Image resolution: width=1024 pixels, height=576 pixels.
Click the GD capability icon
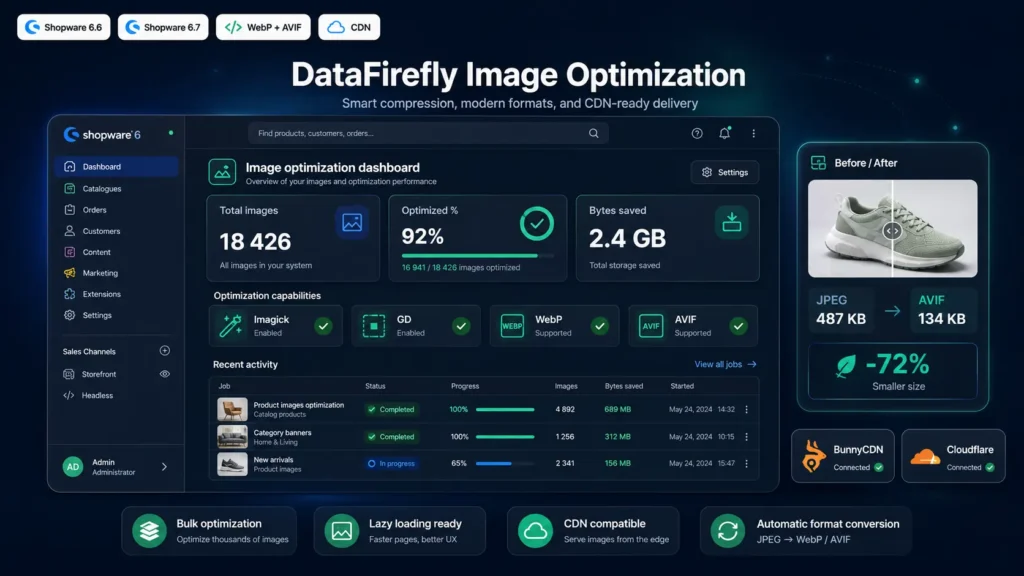point(374,325)
